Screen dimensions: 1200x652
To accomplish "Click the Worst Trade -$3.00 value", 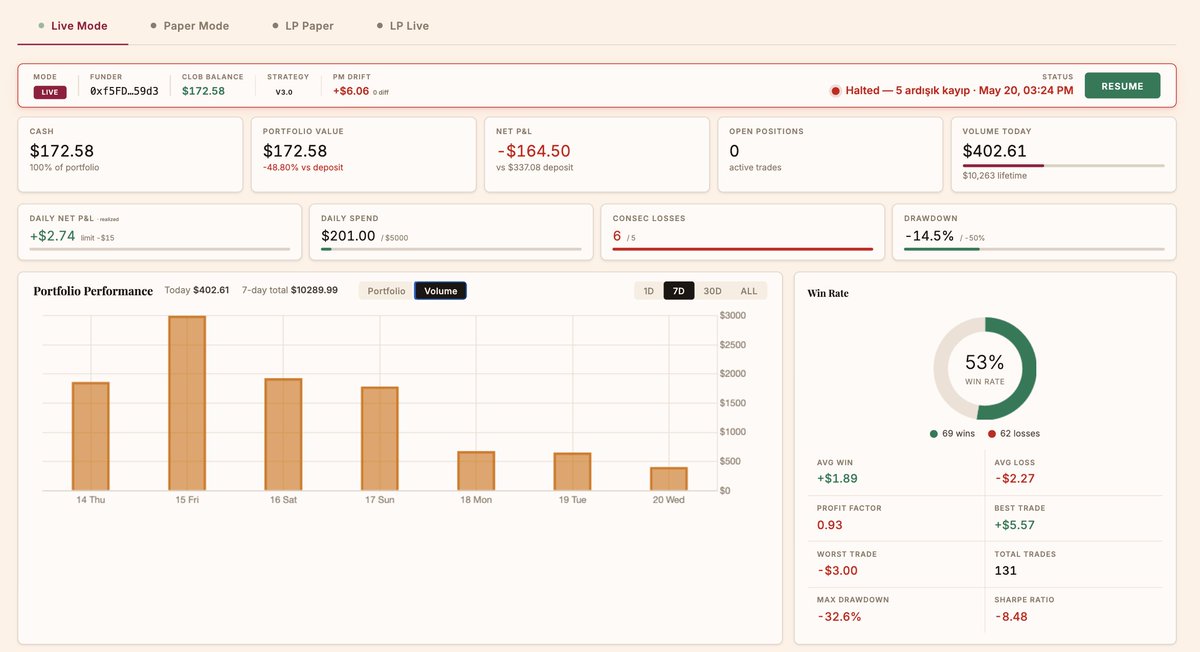I will pos(836,570).
